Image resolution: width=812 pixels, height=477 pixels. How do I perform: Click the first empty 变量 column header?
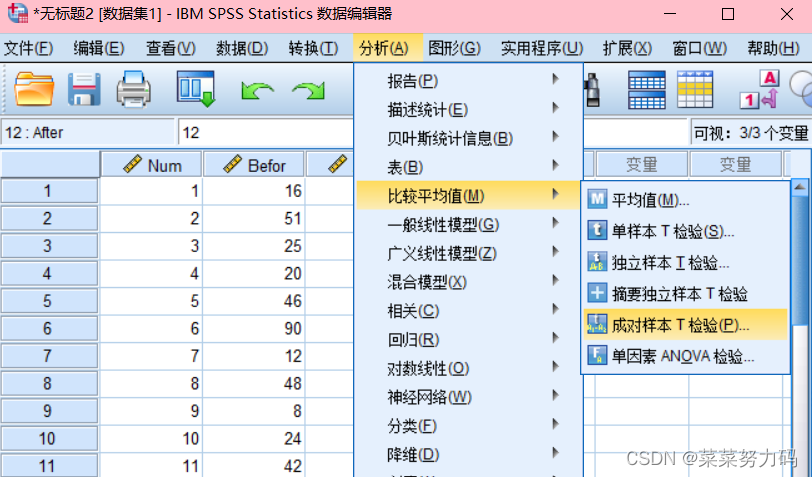click(x=642, y=164)
